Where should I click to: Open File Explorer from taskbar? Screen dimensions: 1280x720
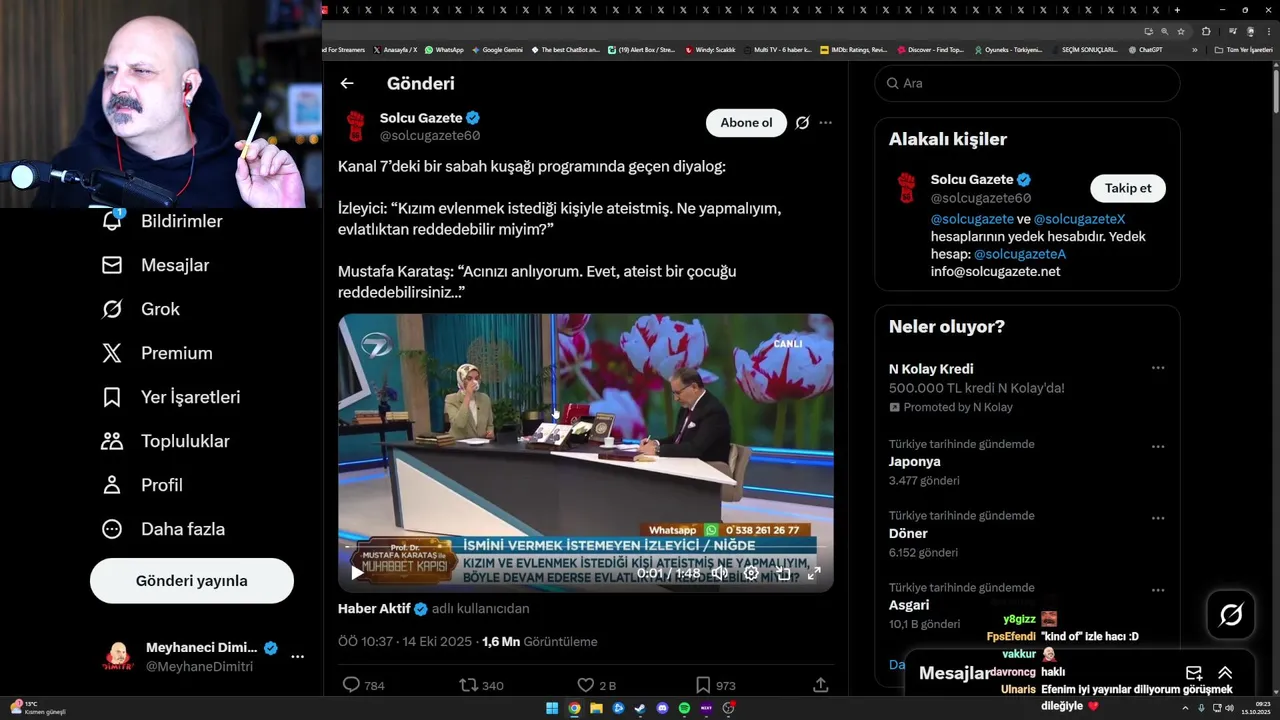pyautogui.click(x=596, y=708)
